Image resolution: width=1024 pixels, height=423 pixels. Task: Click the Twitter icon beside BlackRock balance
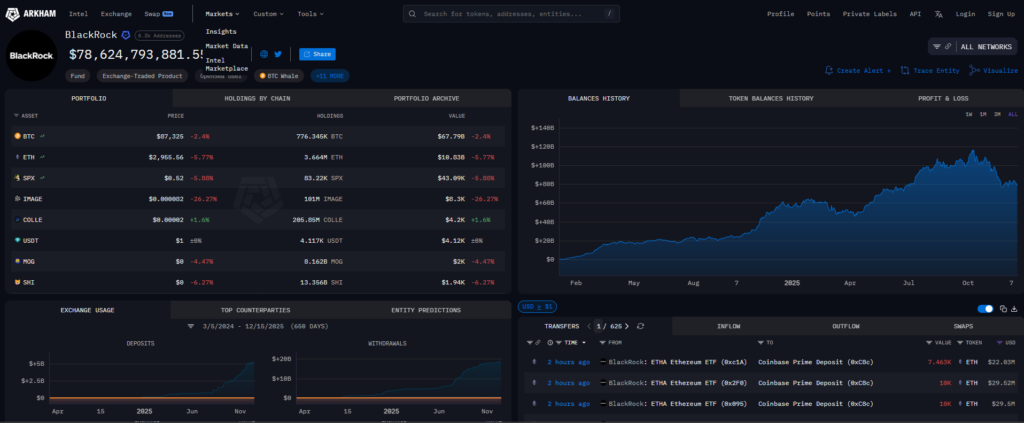tap(278, 54)
